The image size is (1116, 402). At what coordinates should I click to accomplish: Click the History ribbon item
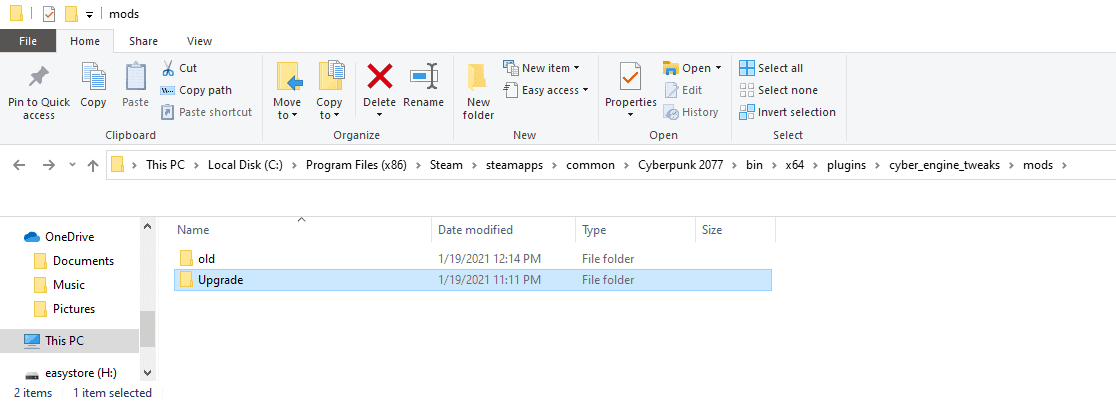click(x=690, y=112)
